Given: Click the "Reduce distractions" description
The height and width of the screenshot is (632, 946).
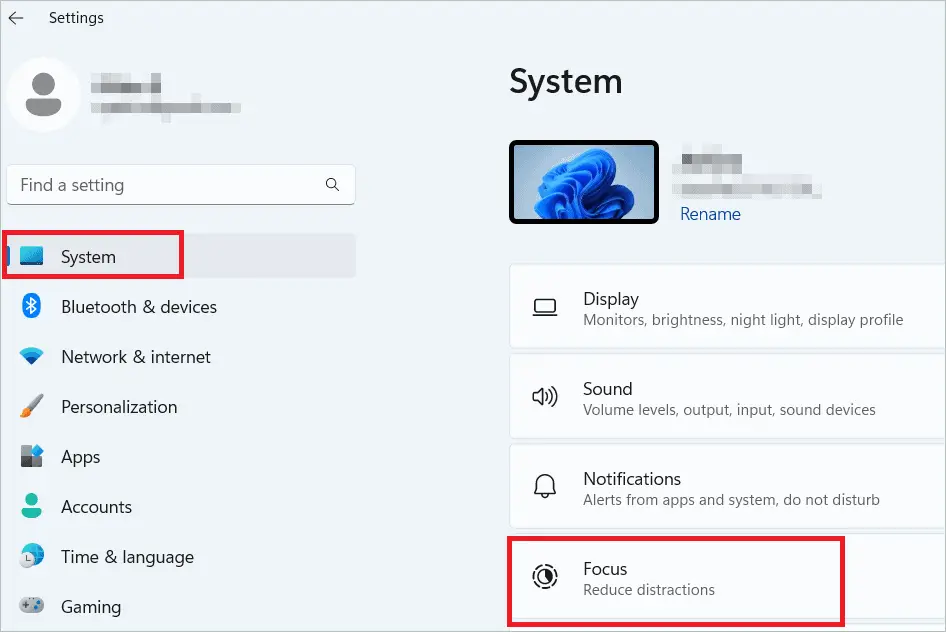Looking at the screenshot, I should 649,590.
